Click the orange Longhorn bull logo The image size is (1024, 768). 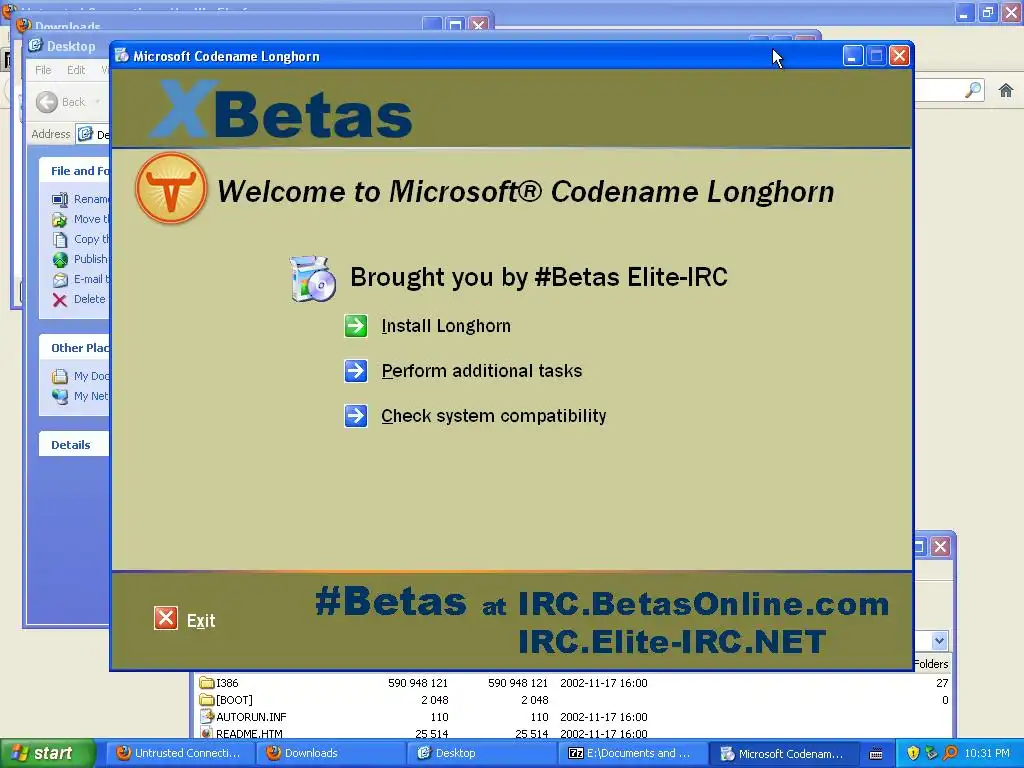(x=171, y=188)
